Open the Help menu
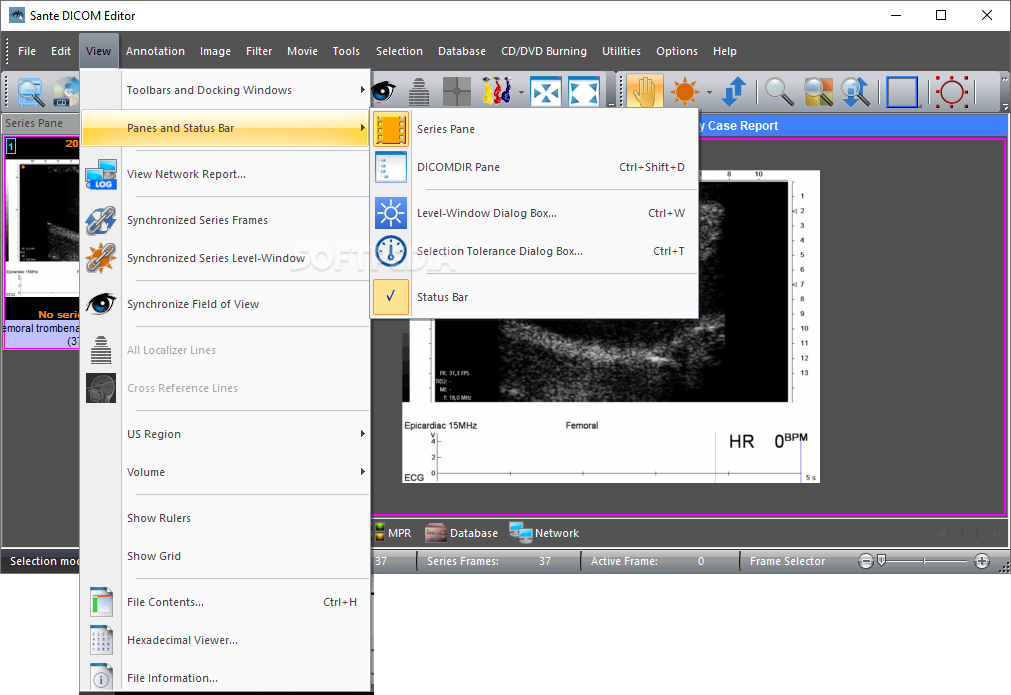Viewport: 1011px width, 695px height. pos(725,51)
